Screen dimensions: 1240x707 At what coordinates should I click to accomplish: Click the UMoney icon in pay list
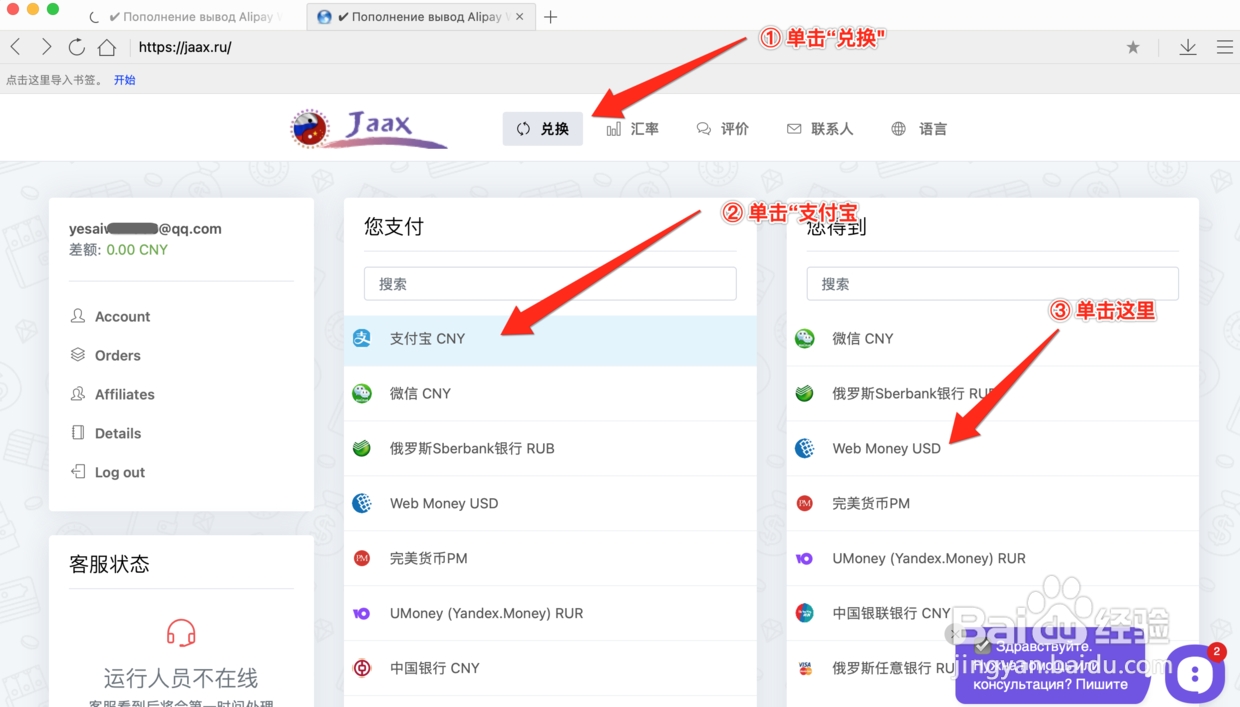click(x=362, y=613)
